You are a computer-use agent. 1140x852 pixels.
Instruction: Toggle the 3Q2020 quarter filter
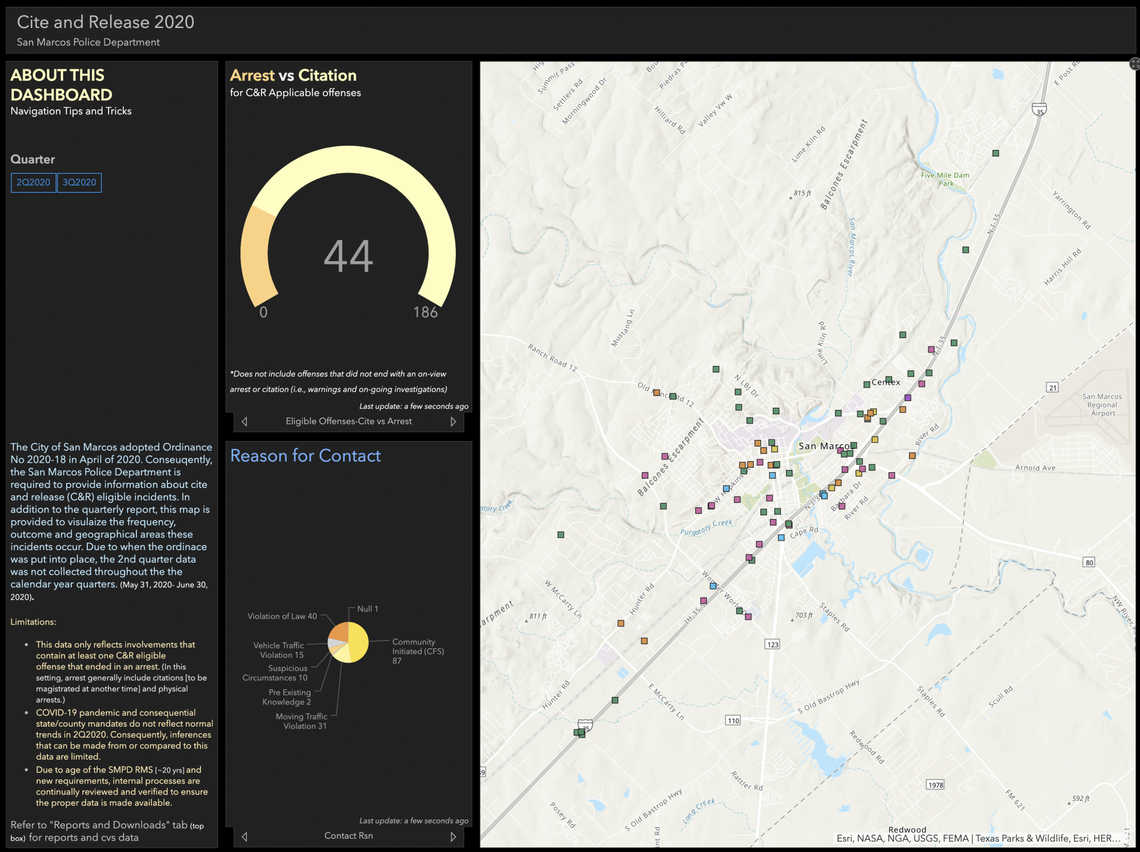[x=79, y=182]
